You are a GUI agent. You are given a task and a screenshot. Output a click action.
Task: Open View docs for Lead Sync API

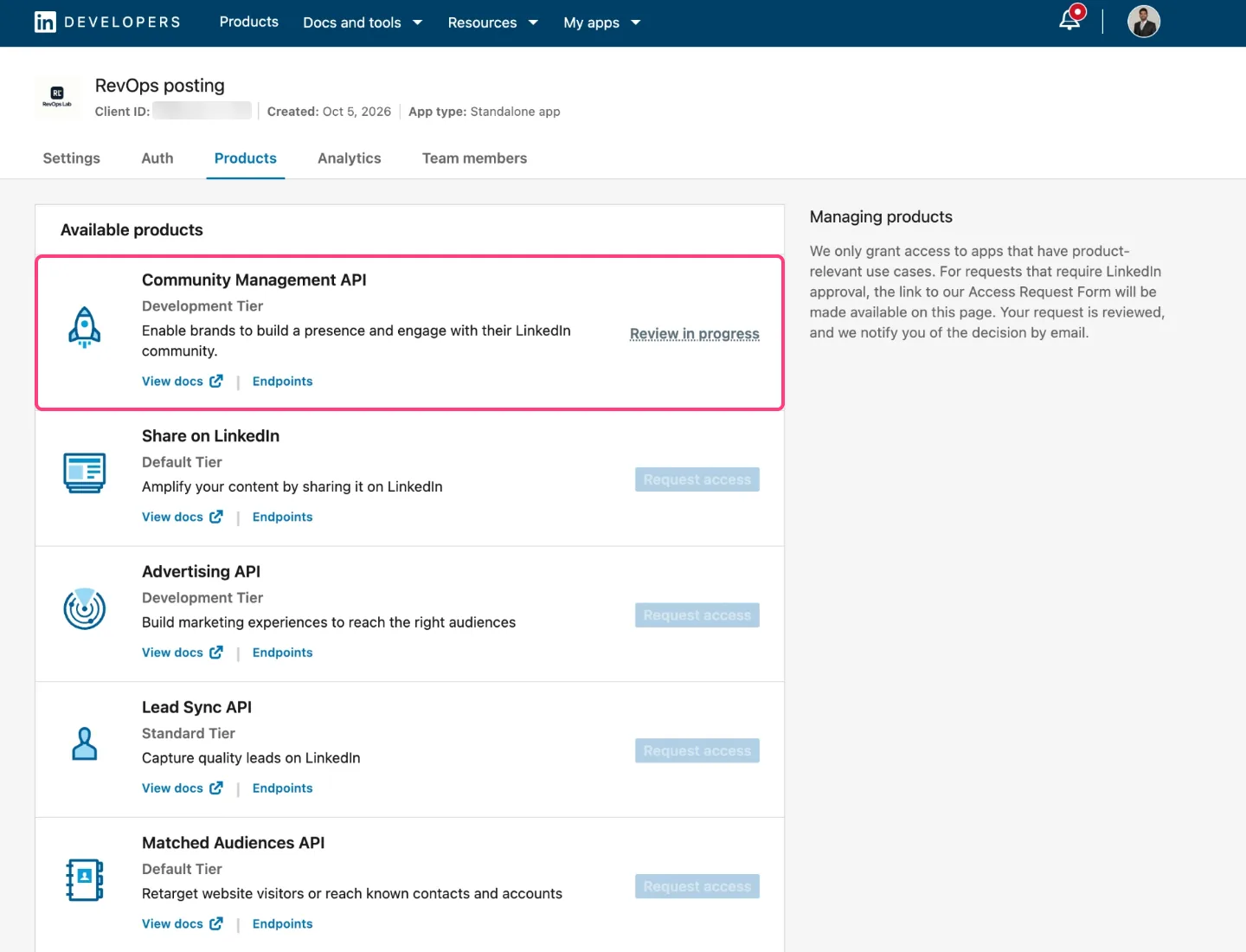coord(182,788)
